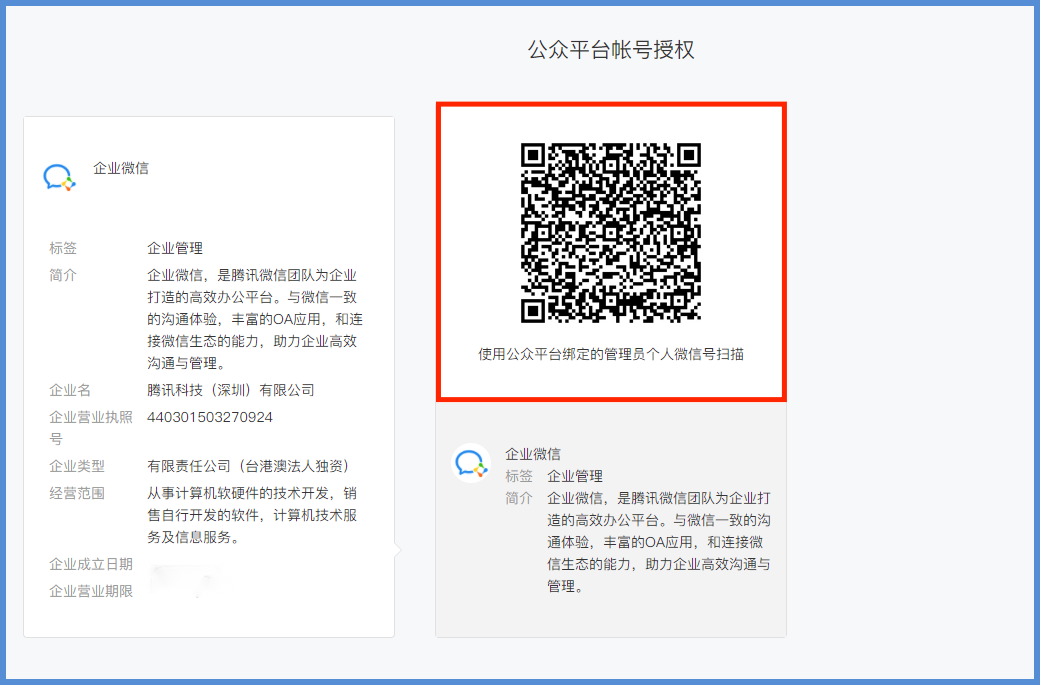Image resolution: width=1040 pixels, height=685 pixels.
Task: Click the 标签 label in the company details card
Action: point(63,248)
